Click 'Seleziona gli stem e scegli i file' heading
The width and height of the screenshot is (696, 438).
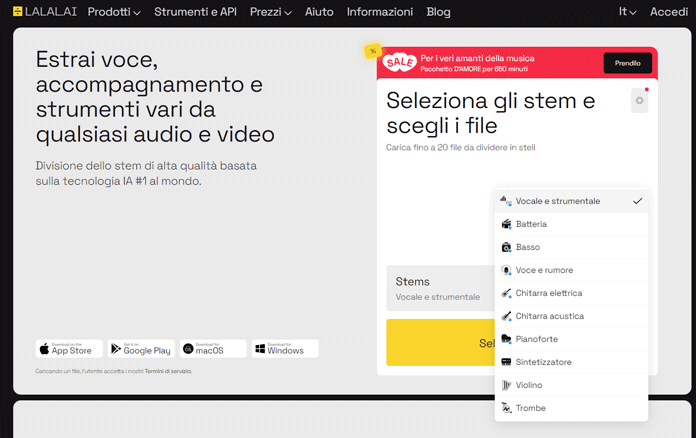(490, 113)
